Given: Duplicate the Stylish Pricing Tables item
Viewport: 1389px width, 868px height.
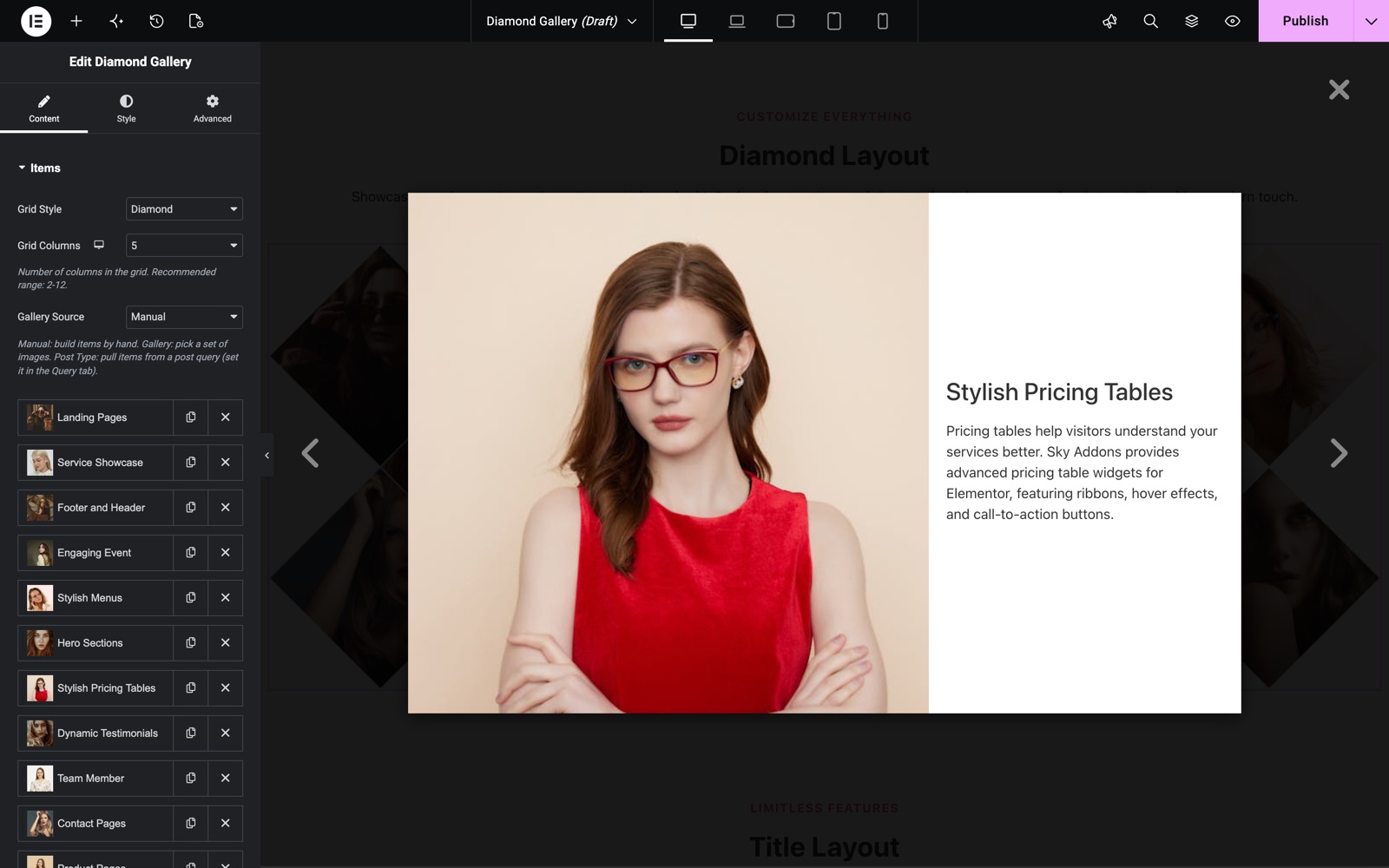Looking at the screenshot, I should (x=191, y=688).
